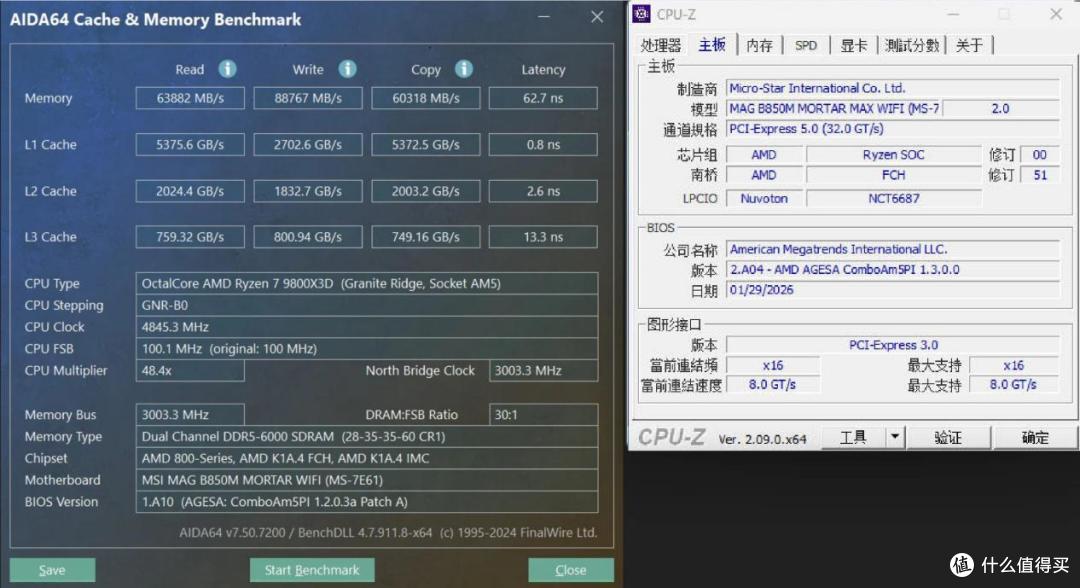Image resolution: width=1080 pixels, height=588 pixels.
Task: Click L2 Cache Copy value 2003.2 GB/s
Action: click(x=426, y=191)
